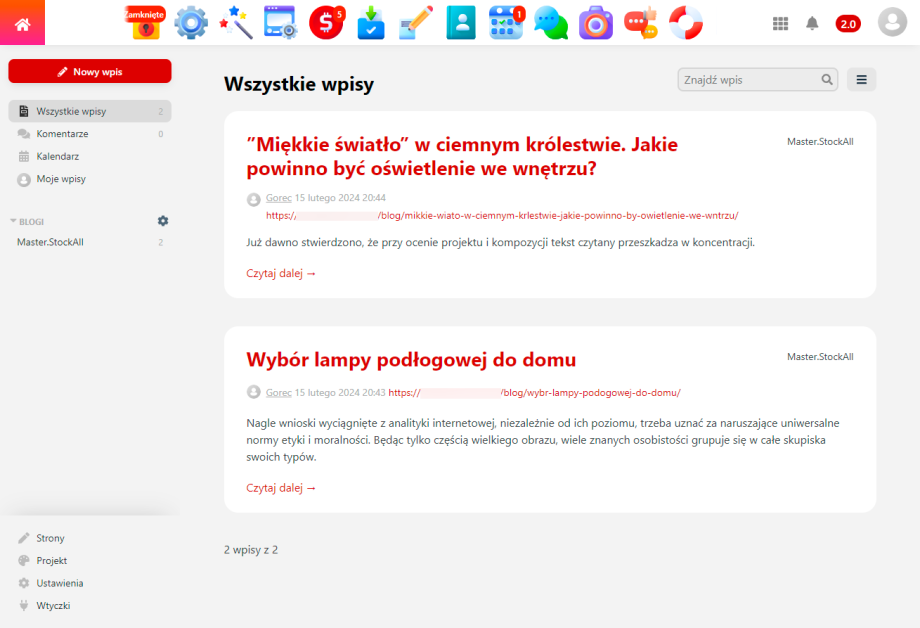The image size is (920, 628).
Task: Open the red-white lifebuoy support icon
Action: click(686, 22)
